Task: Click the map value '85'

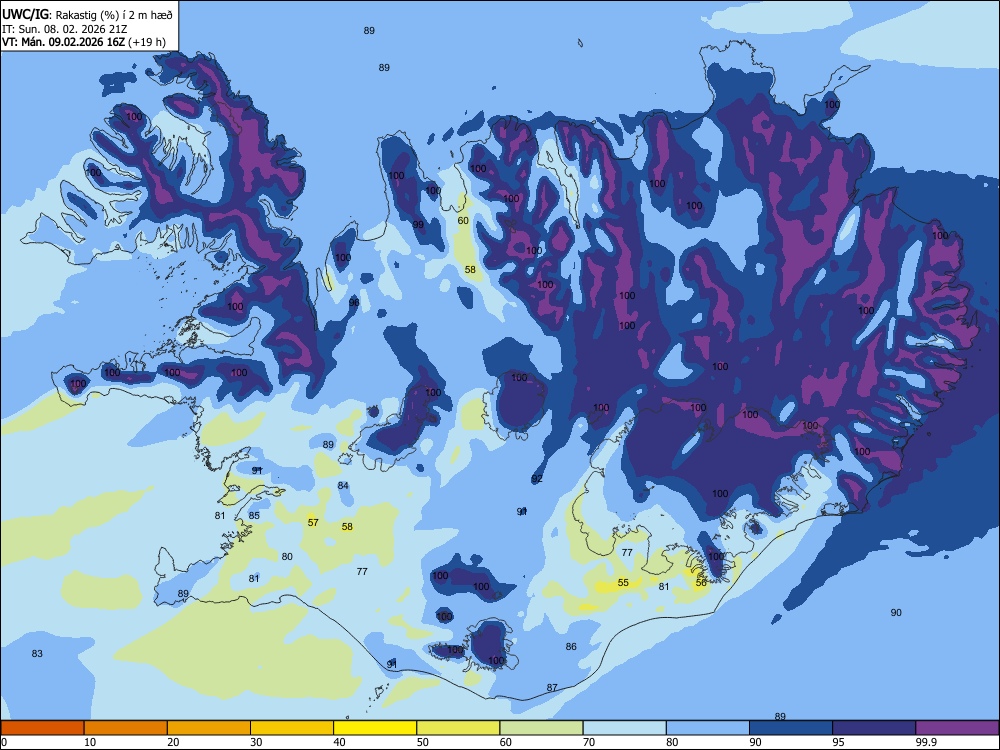Action: [254, 515]
